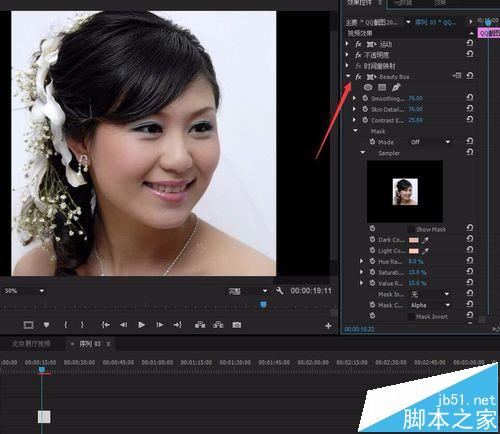Toggle Skin Detail animation stopwatch
Viewport: 500px width, 434px height.
pyautogui.click(x=365, y=109)
